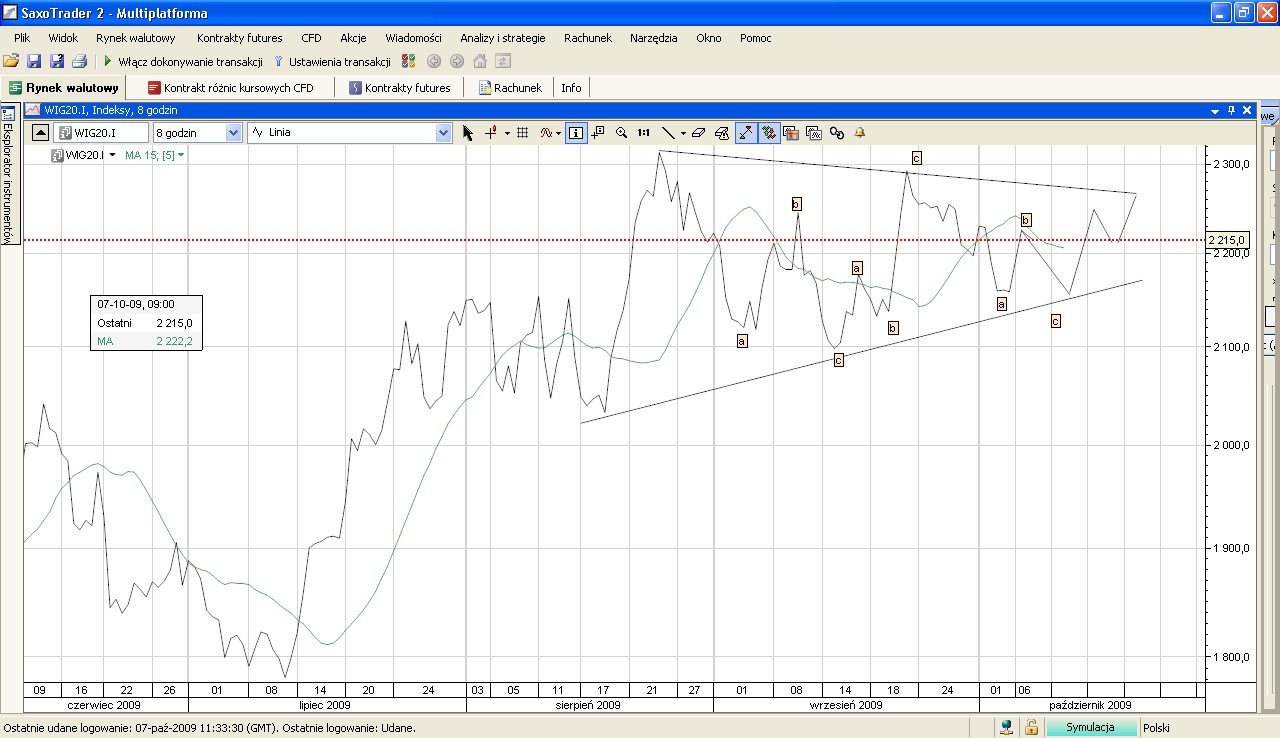Click the 1:1 reset zoom icon
This screenshot has height=738, width=1280.
[643, 133]
